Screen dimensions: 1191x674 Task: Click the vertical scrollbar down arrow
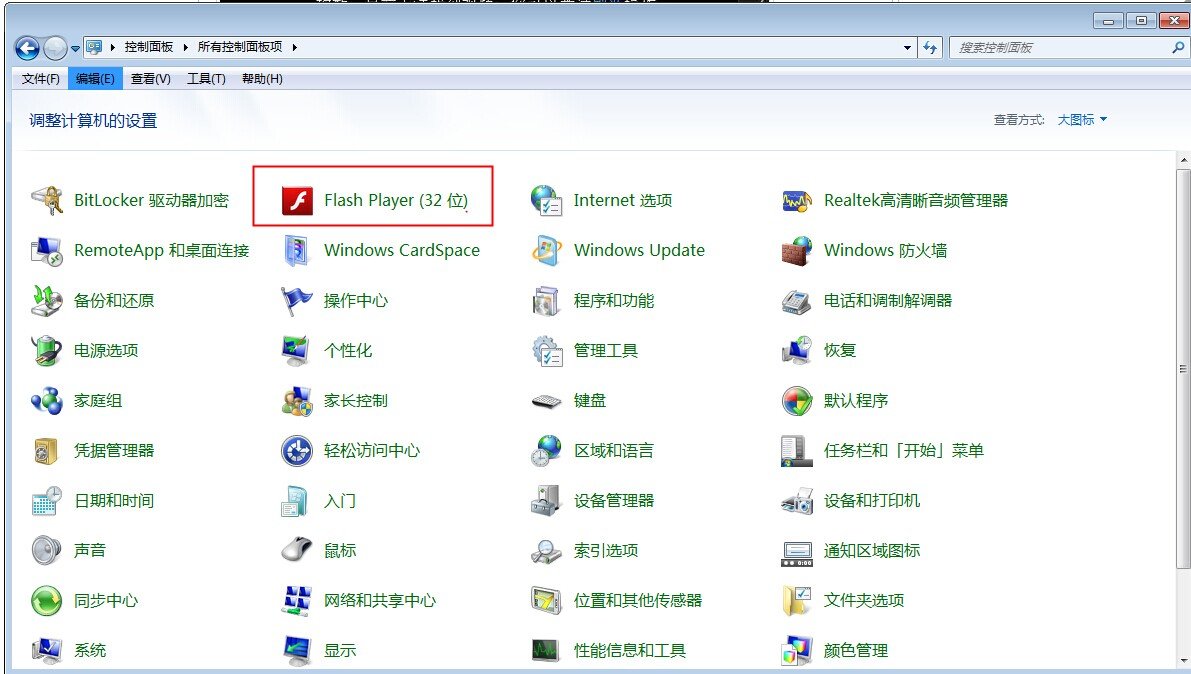coord(1183,662)
